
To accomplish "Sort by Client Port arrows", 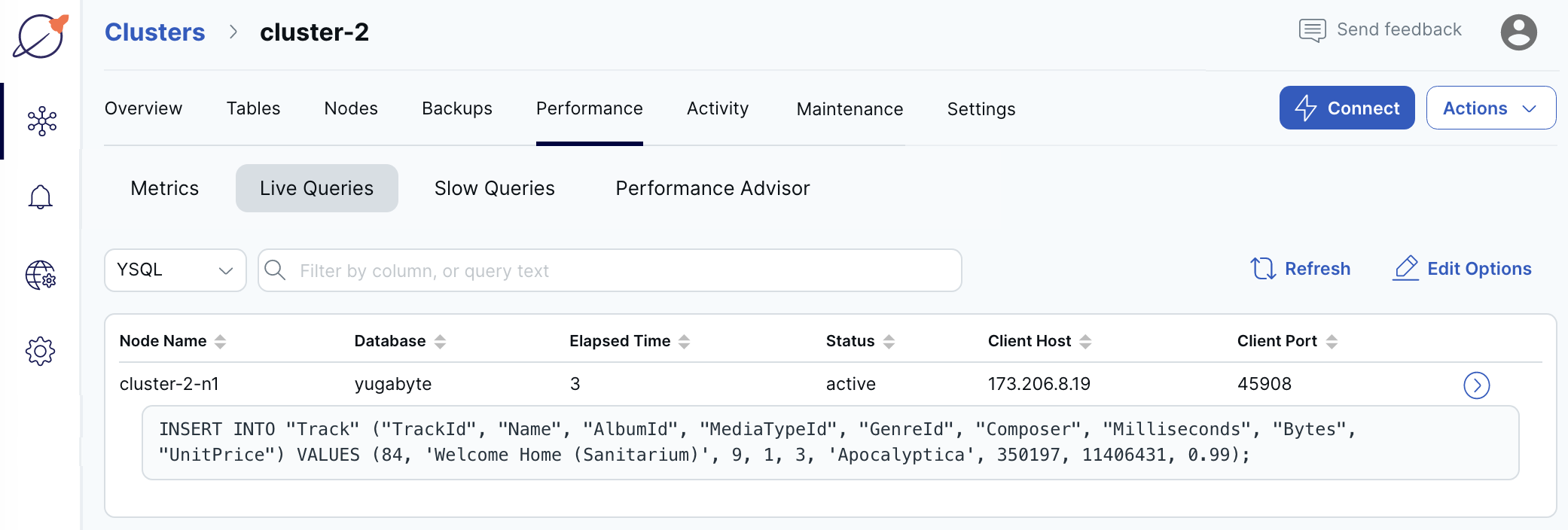I will click(x=1332, y=342).
